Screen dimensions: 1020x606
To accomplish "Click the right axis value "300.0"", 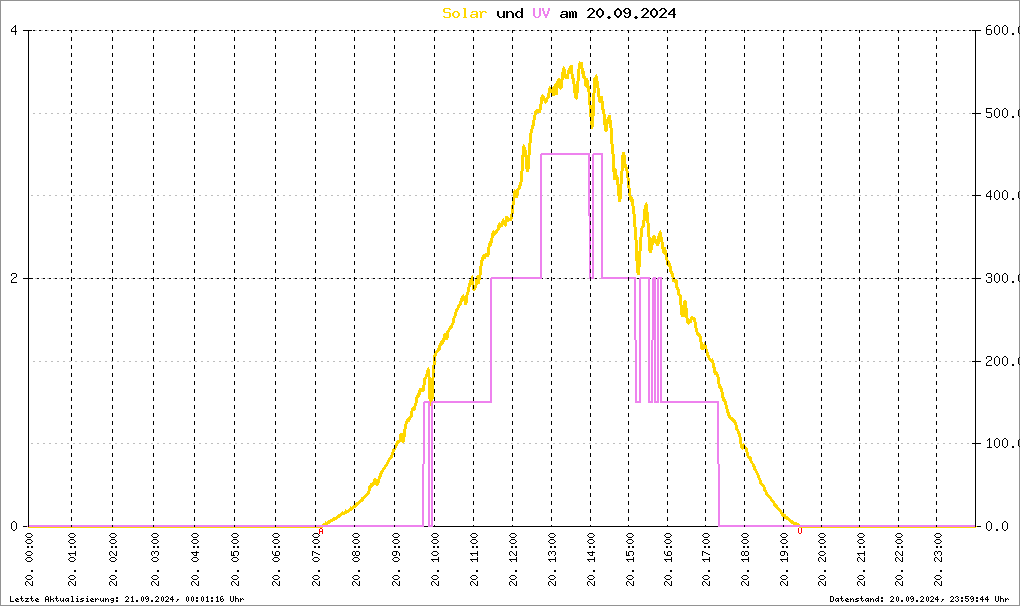I will [x=1002, y=278].
